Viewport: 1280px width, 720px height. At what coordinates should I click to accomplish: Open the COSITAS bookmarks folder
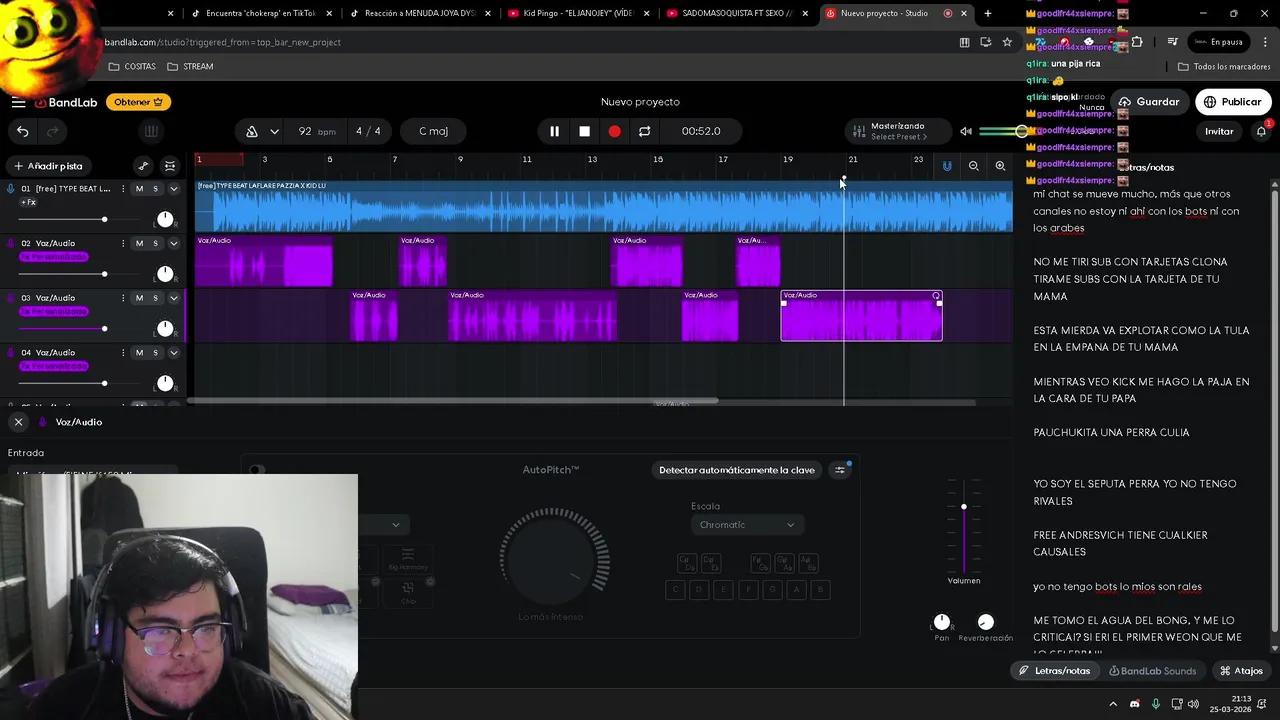tap(132, 66)
